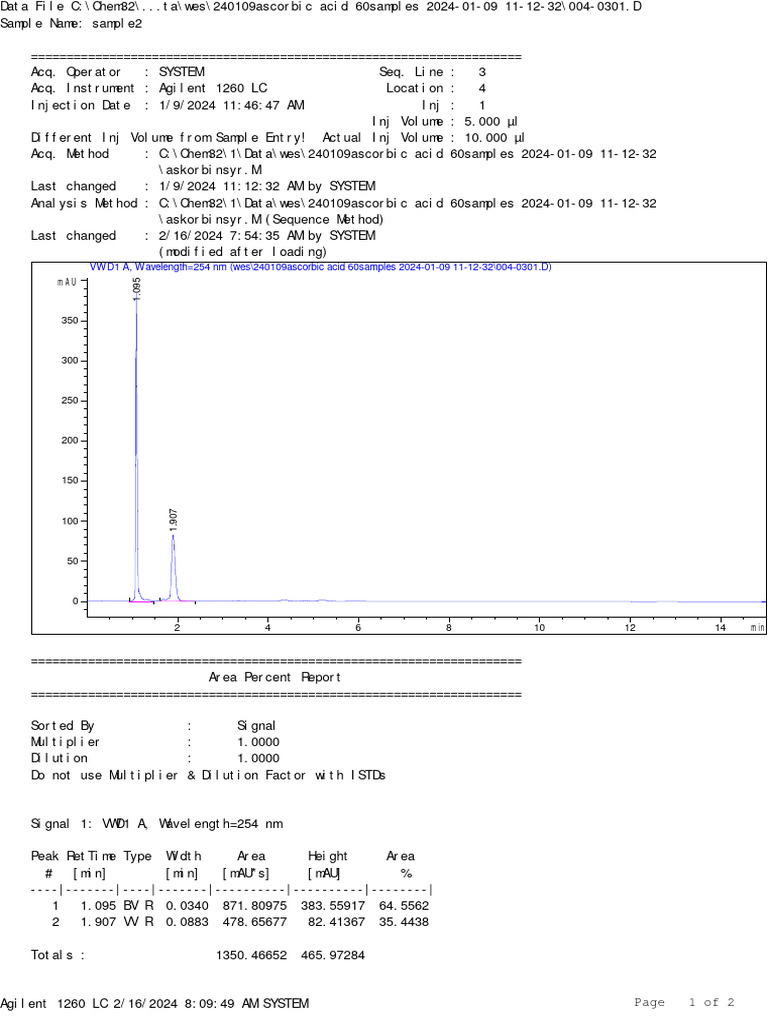Viewport: 768px width, 1024px height.
Task: Click peak 1 height 383.55917
Action: 332,906
